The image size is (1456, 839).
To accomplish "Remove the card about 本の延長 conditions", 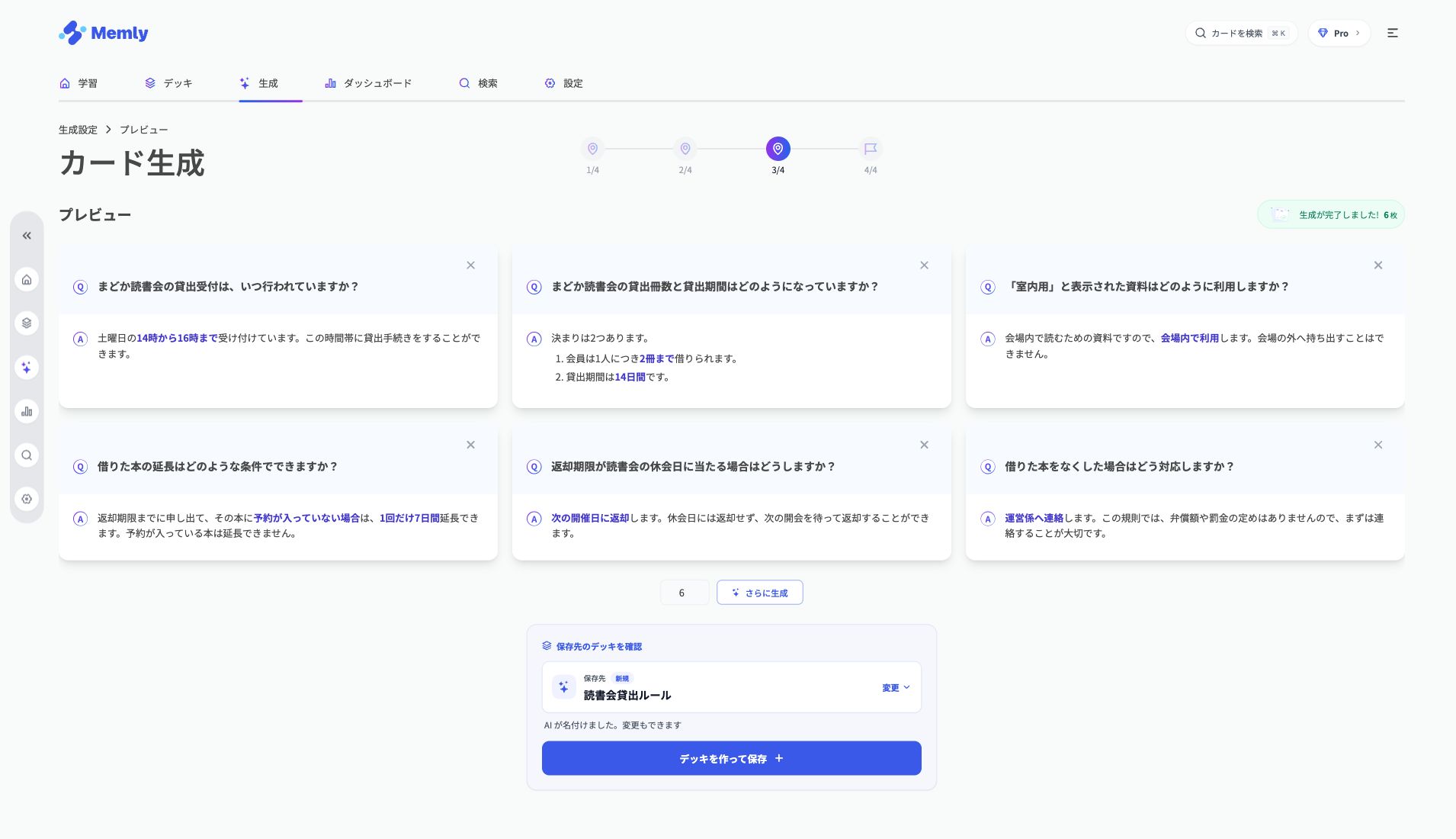I will (470, 445).
